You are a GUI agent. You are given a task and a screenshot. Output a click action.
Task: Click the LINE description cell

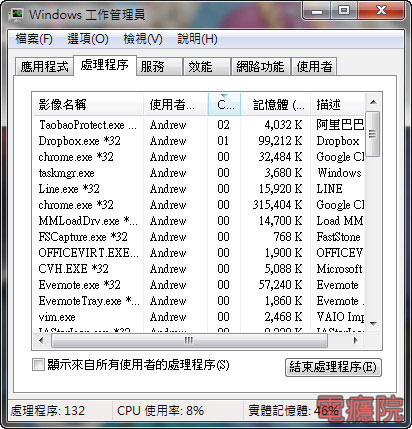pos(329,189)
